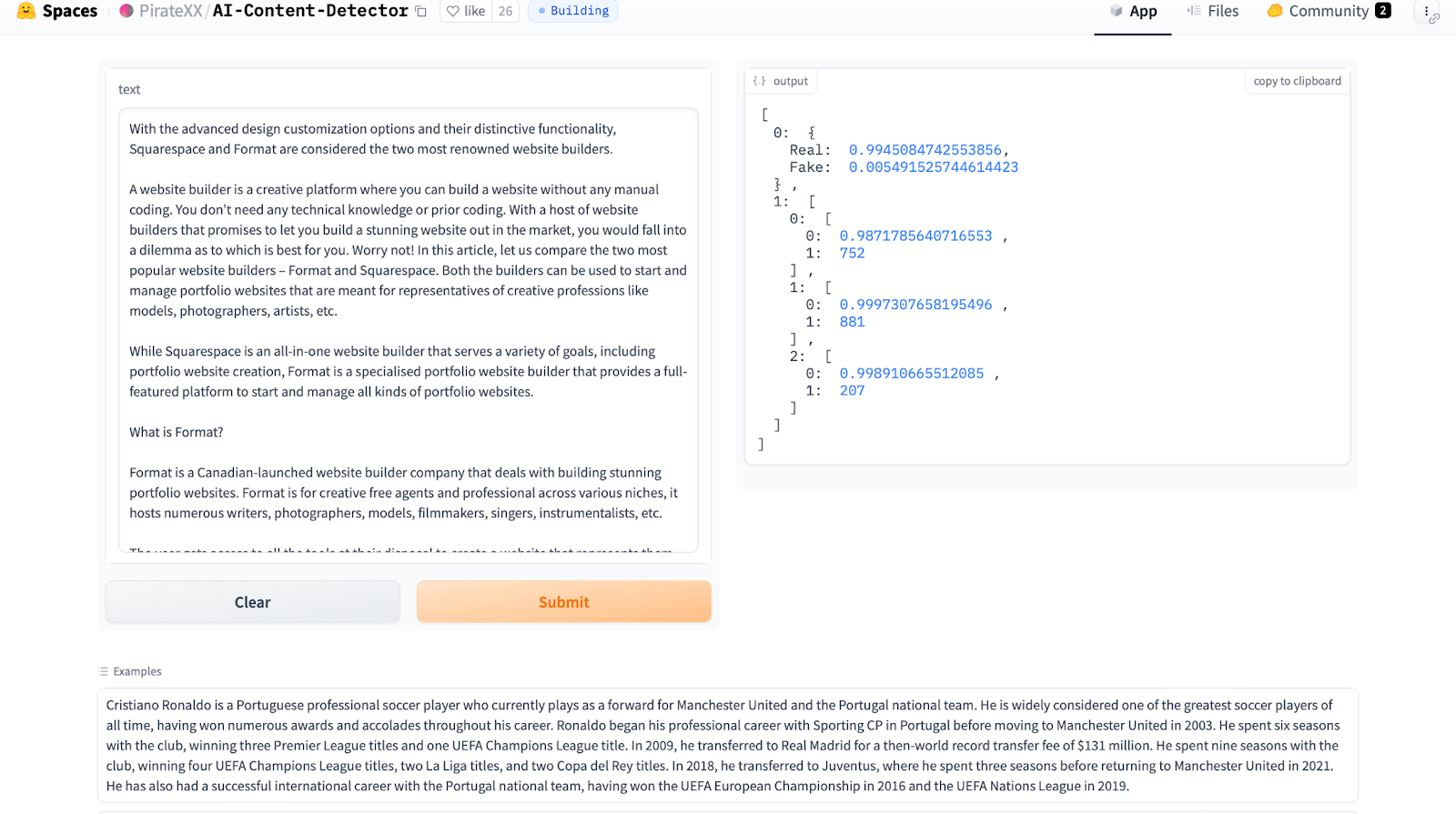Click the Community tab chat icon
Image resolution: width=1456 pixels, height=814 pixels.
1275,11
